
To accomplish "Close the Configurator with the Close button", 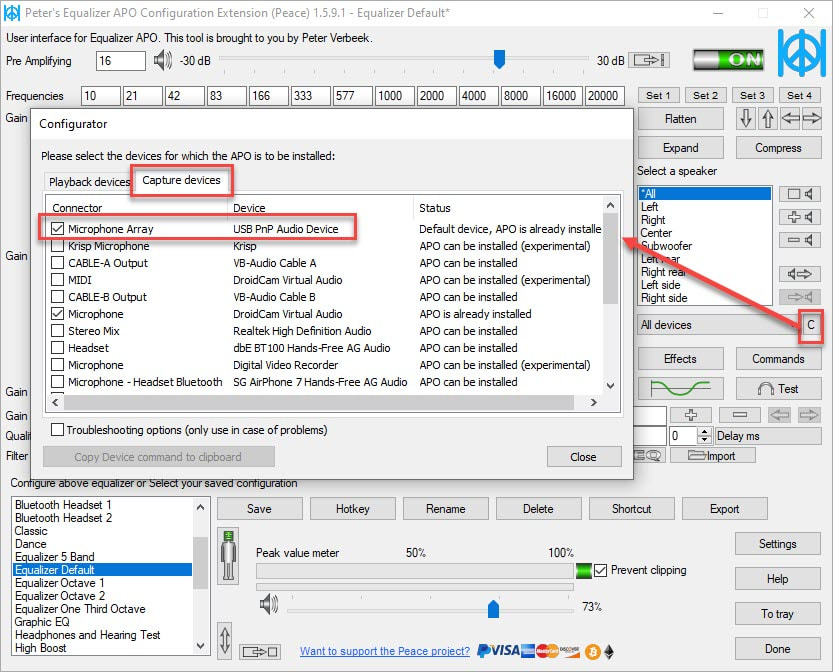I will coord(584,457).
